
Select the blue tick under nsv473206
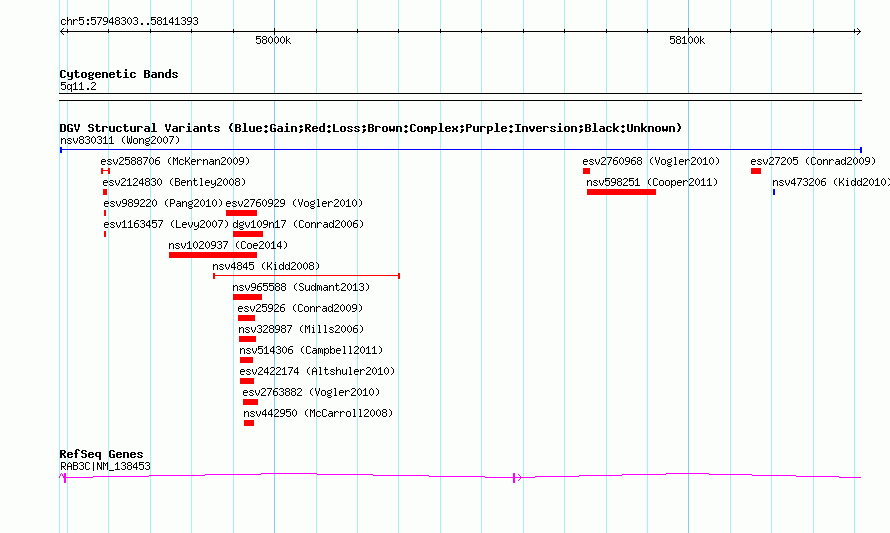point(774,192)
